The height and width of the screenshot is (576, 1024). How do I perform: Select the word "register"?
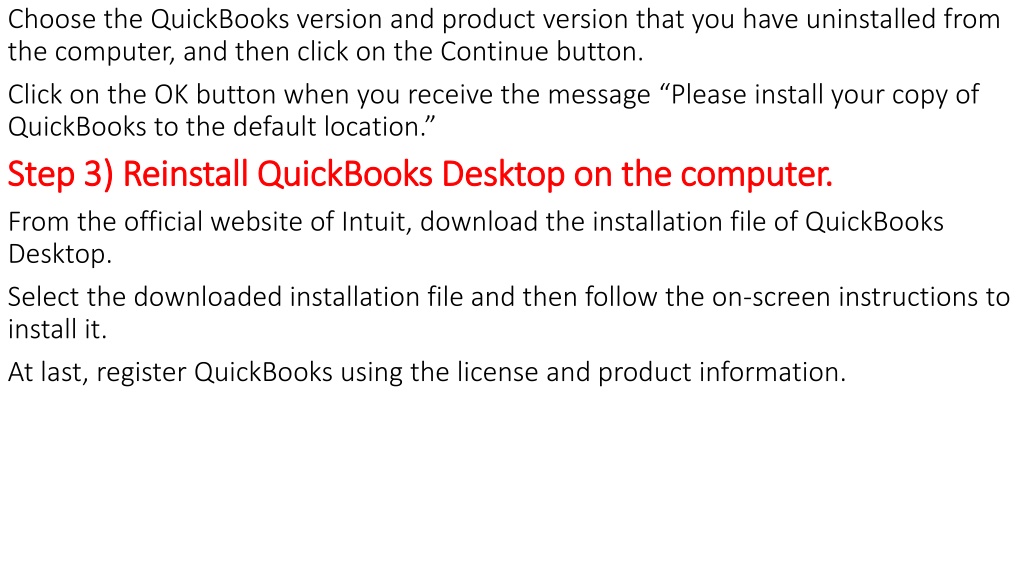141,374
